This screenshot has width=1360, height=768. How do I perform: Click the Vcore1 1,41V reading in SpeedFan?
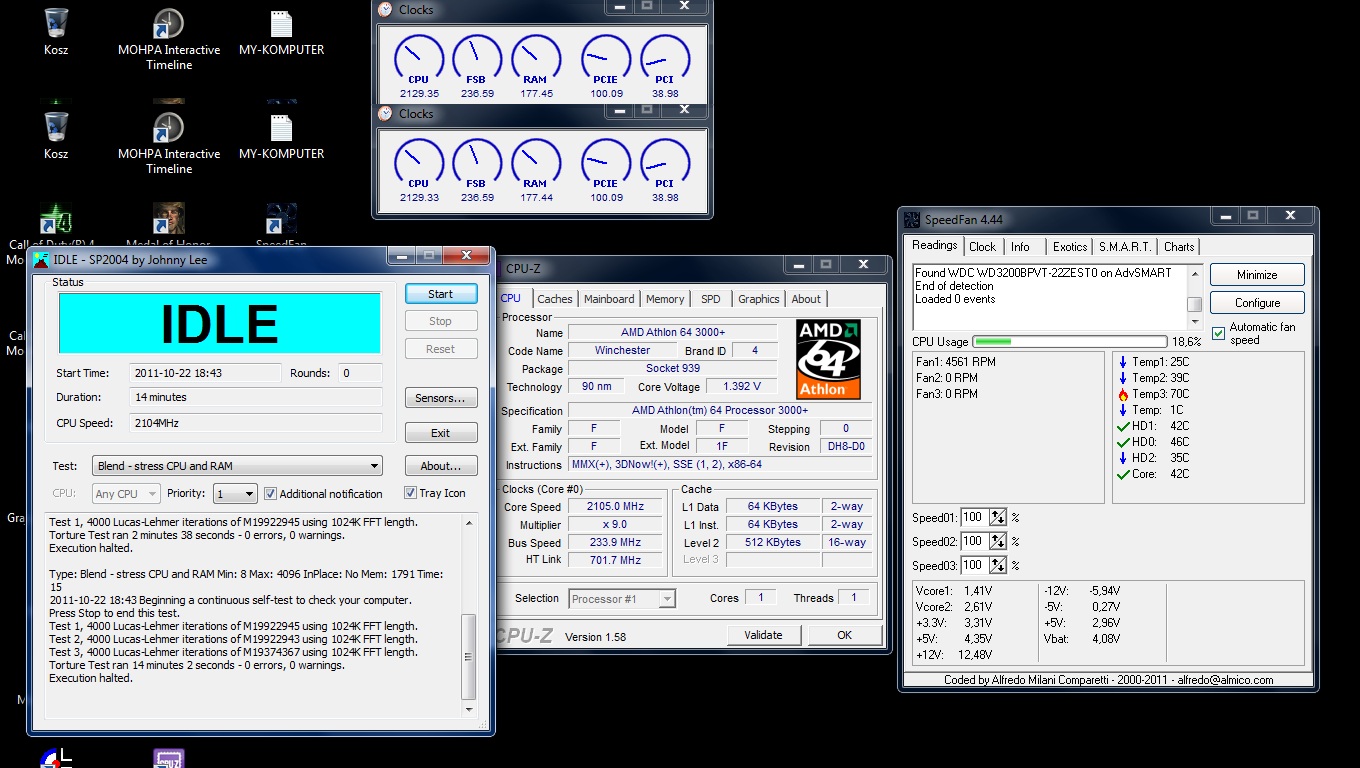coord(953,591)
